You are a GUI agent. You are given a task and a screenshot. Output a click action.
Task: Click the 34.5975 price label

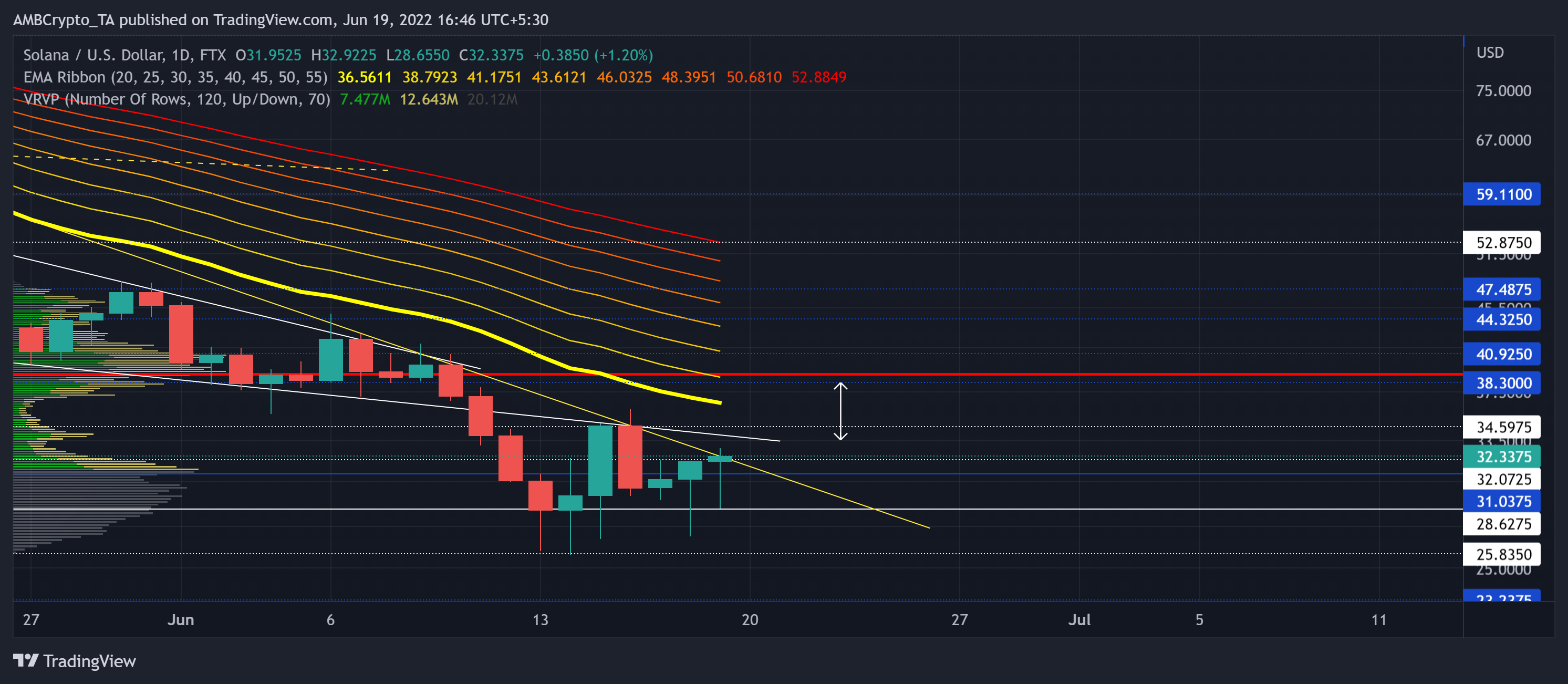(x=1502, y=427)
